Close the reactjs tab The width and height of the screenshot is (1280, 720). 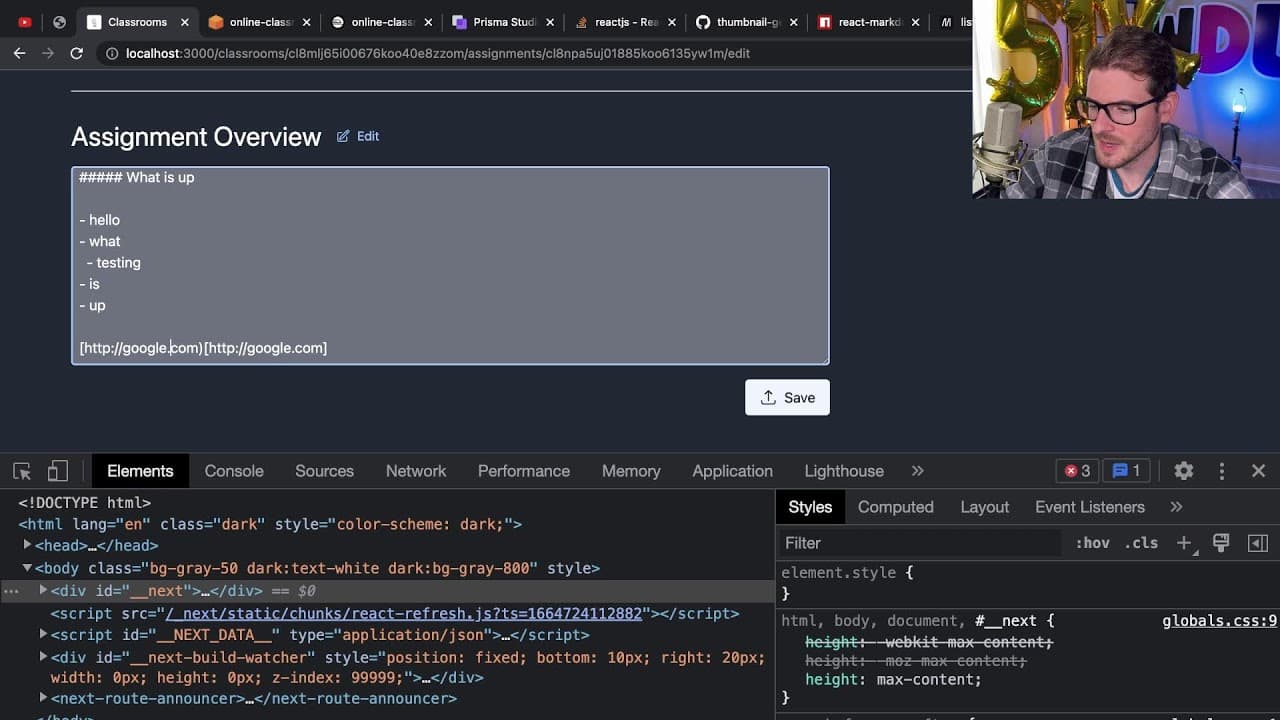pos(672,22)
